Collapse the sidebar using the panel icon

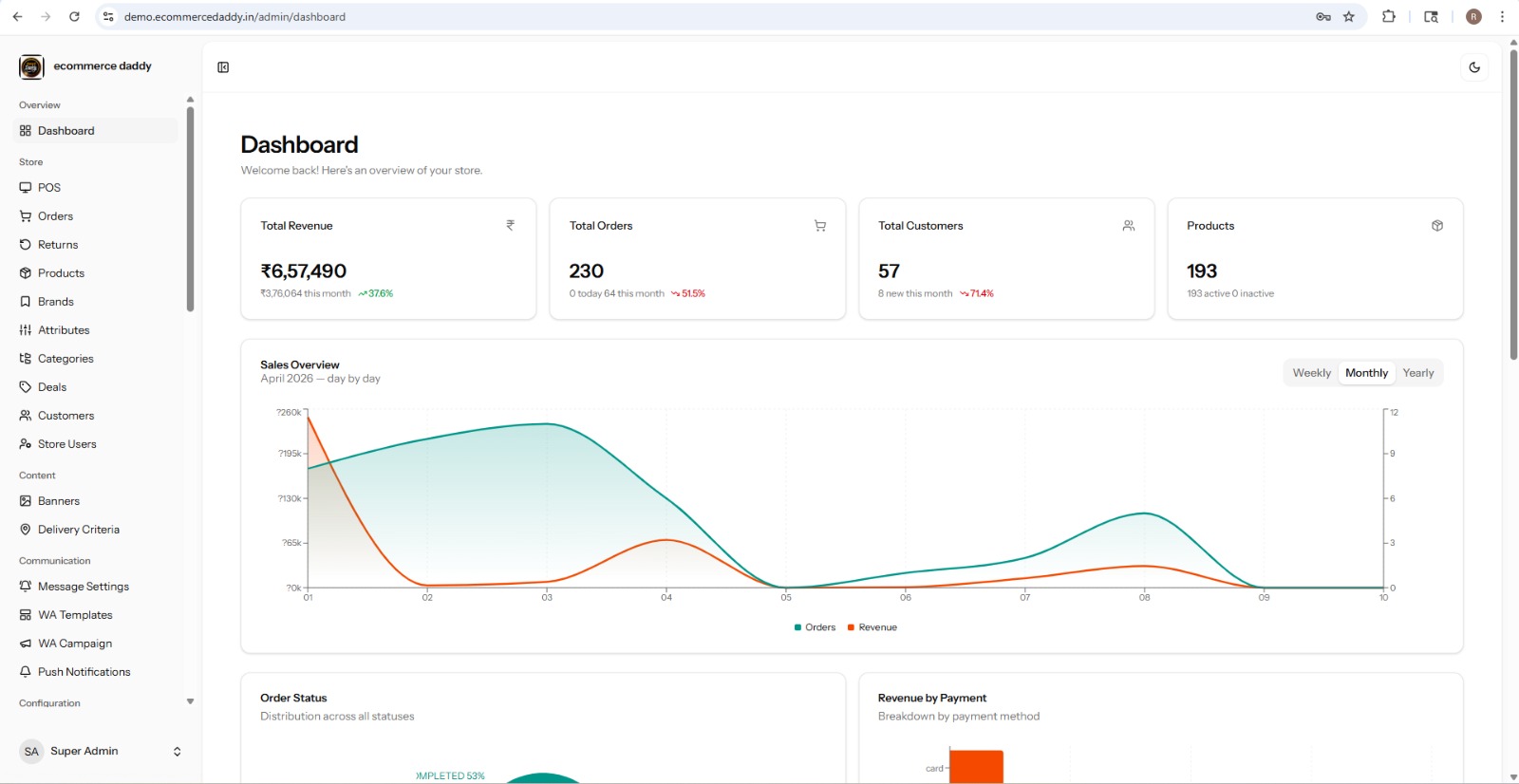click(223, 67)
